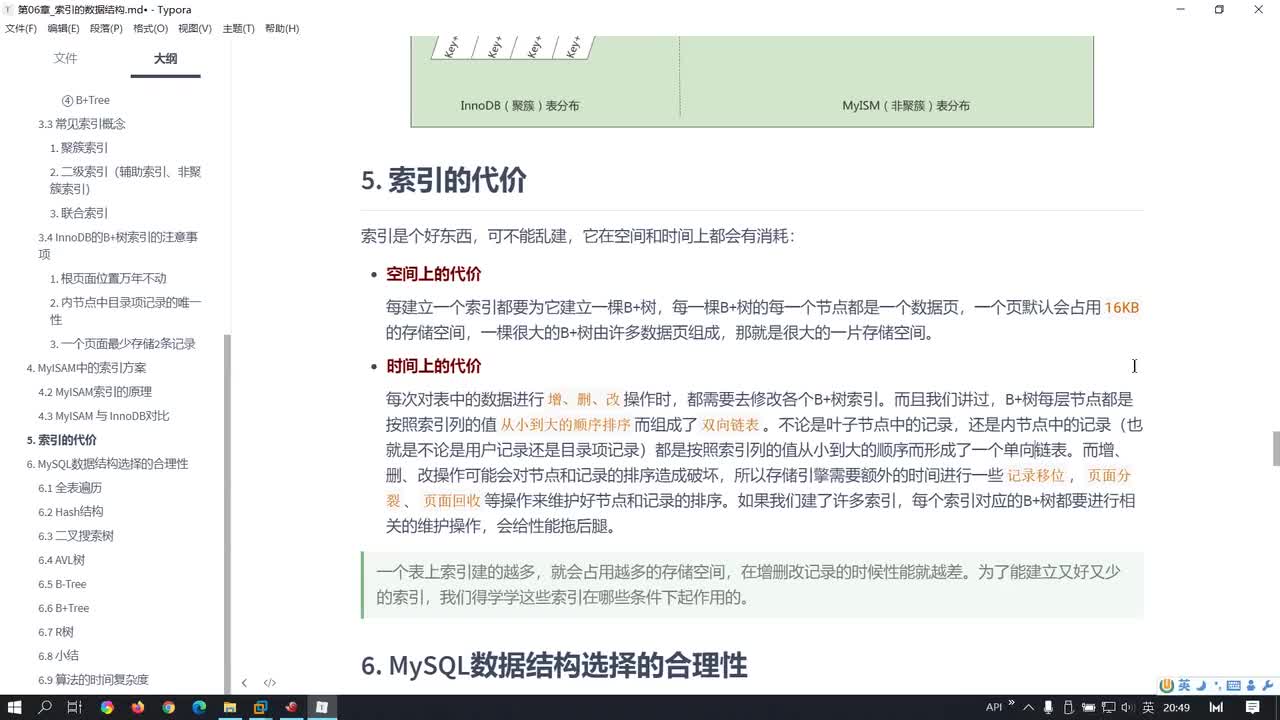This screenshot has width=1280, height=720.
Task: Open the 视图(V) menu
Action: pos(195,28)
